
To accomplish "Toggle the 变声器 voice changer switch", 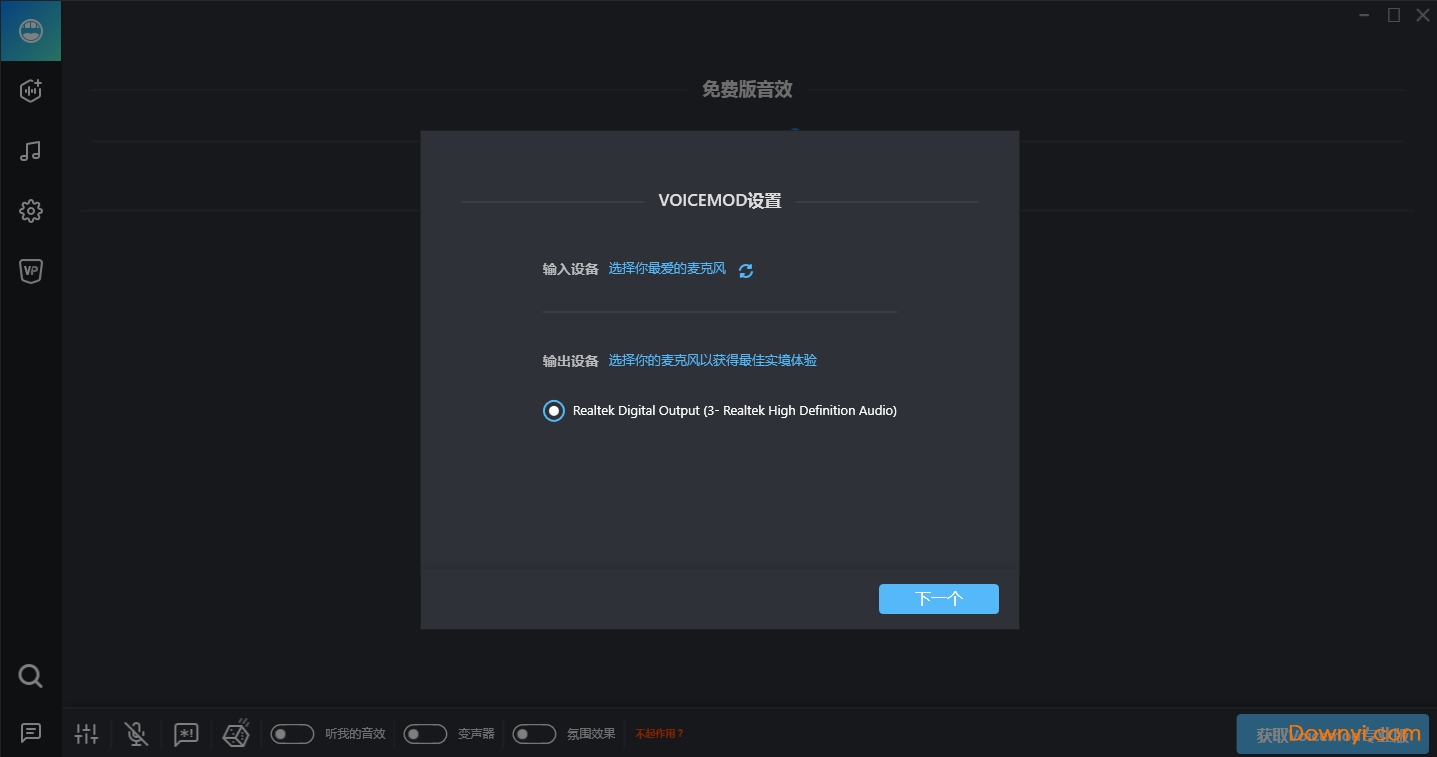I will tap(425, 733).
